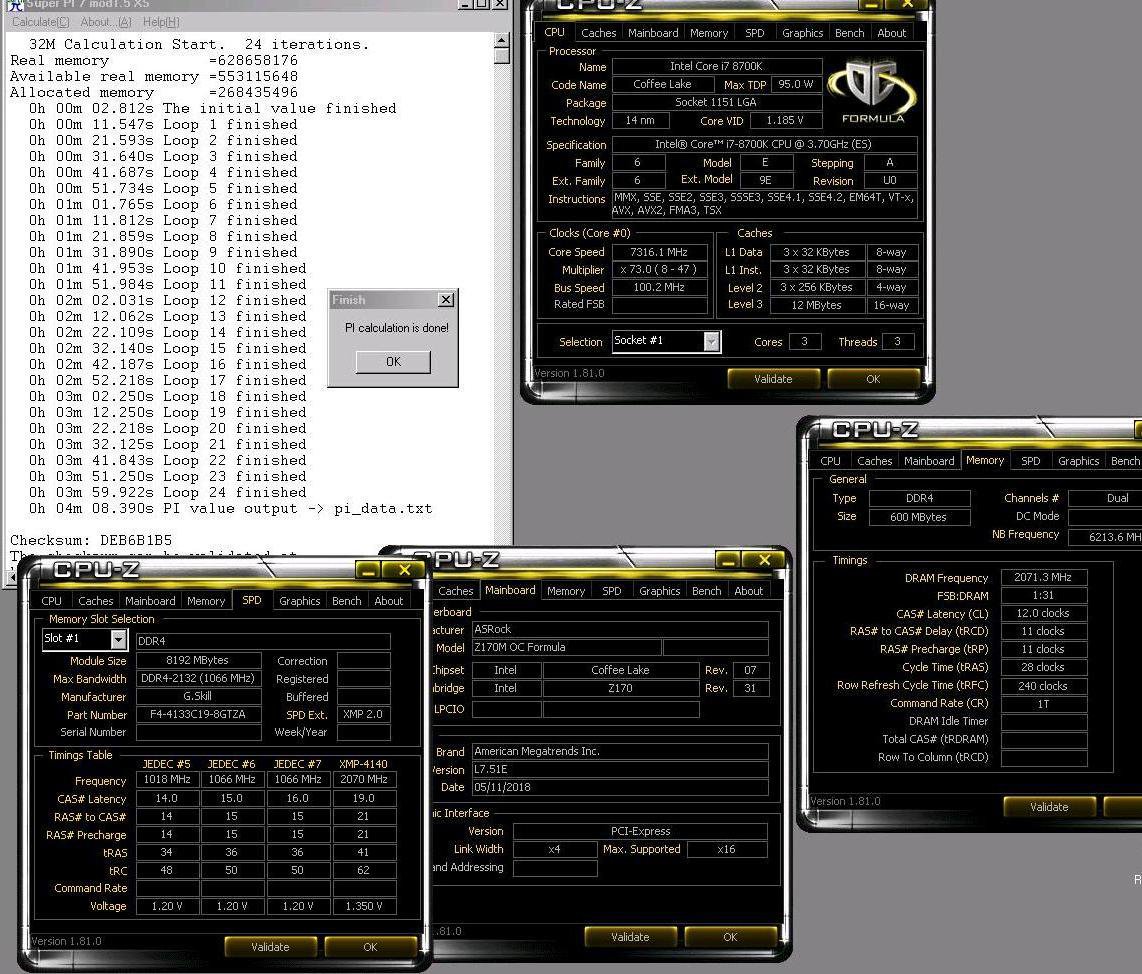
Task: Open the Calculate menu in Super PI
Action: (41, 22)
